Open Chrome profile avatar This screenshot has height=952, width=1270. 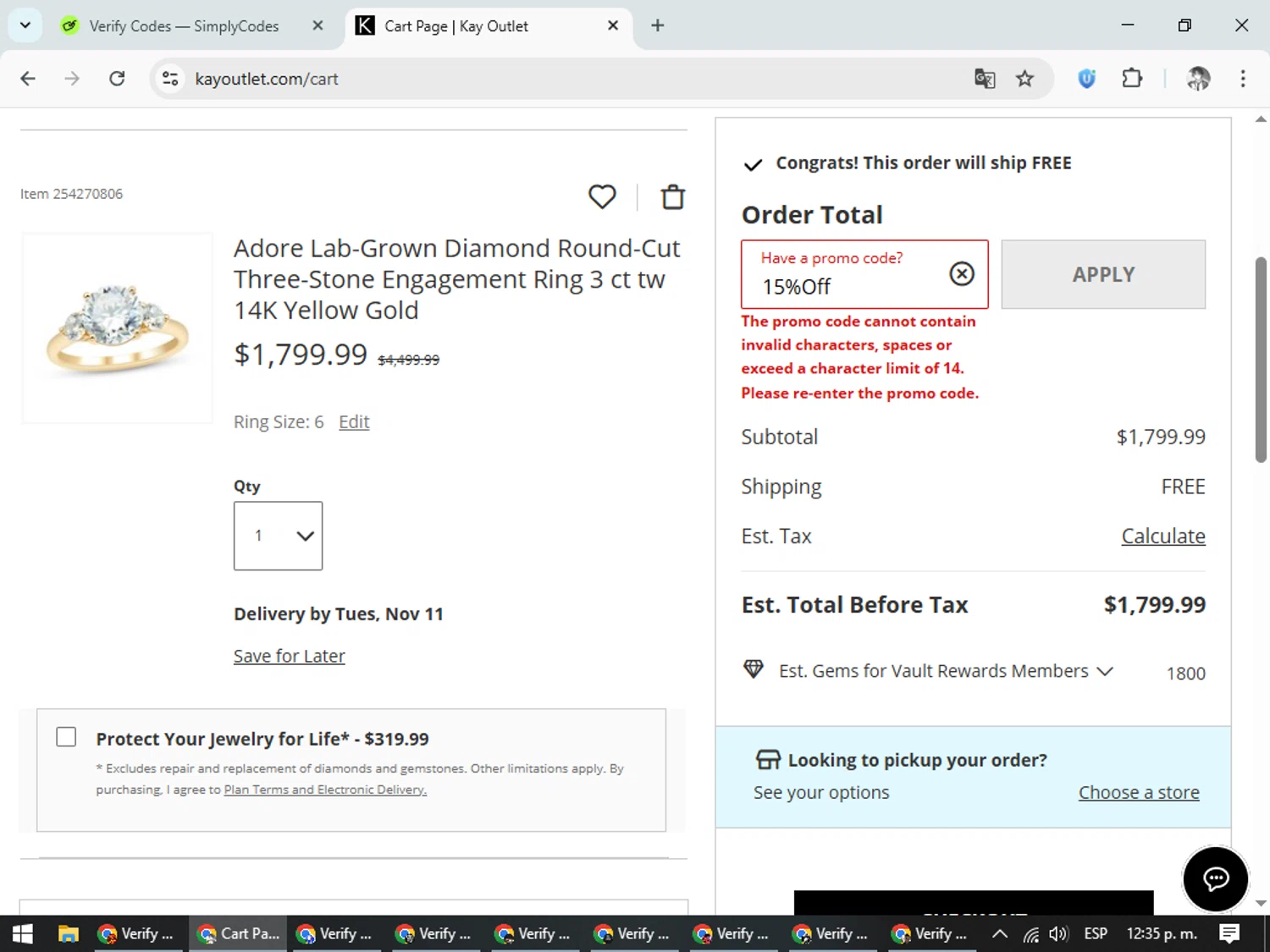(1198, 79)
